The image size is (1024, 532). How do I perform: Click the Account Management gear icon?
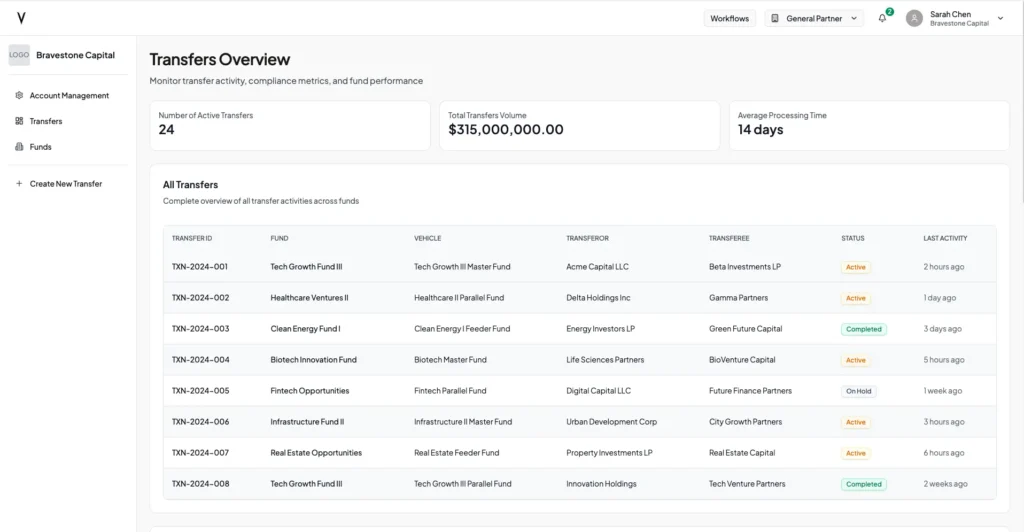[19, 96]
